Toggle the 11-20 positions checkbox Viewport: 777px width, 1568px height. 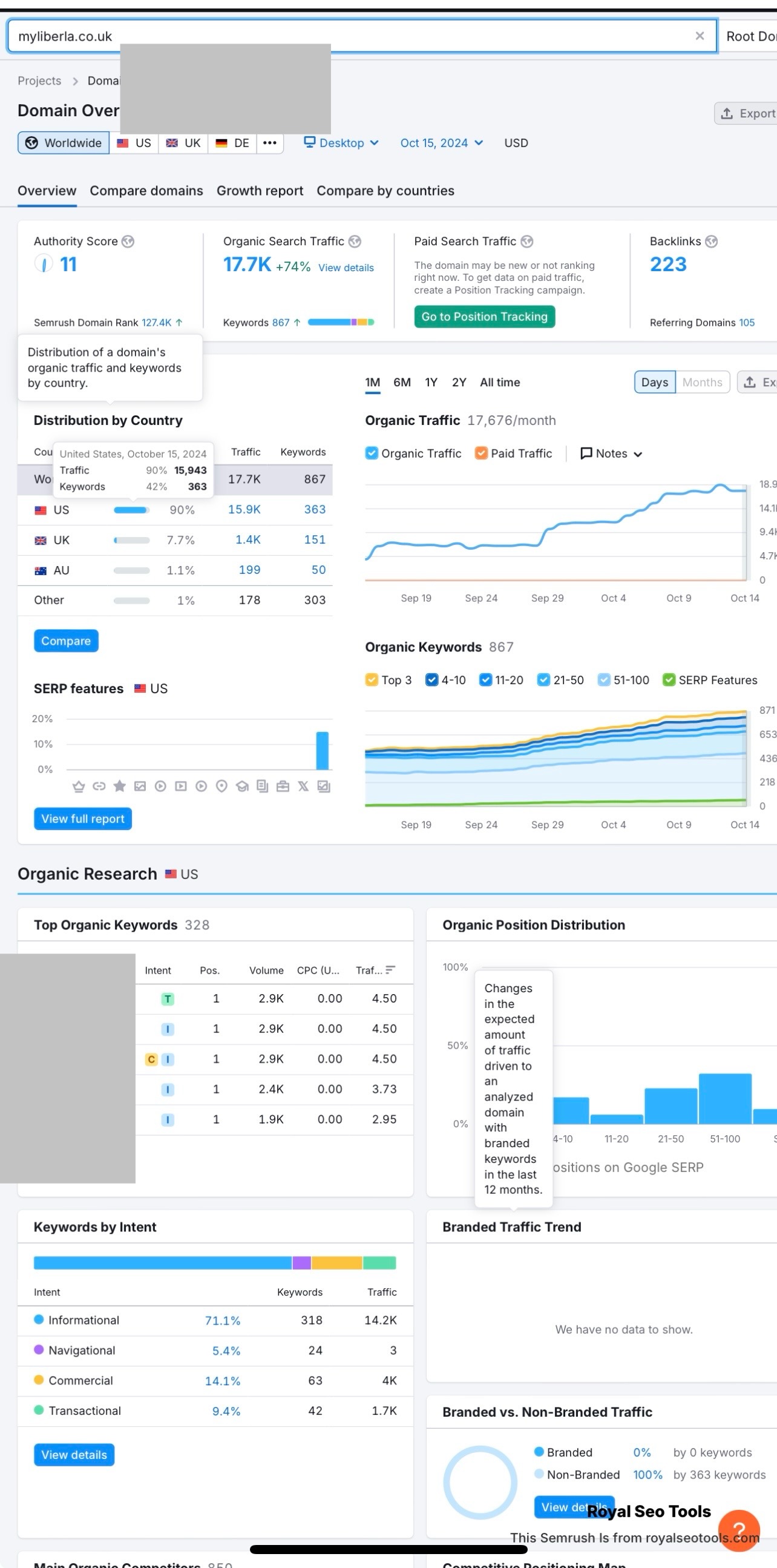pyautogui.click(x=485, y=680)
